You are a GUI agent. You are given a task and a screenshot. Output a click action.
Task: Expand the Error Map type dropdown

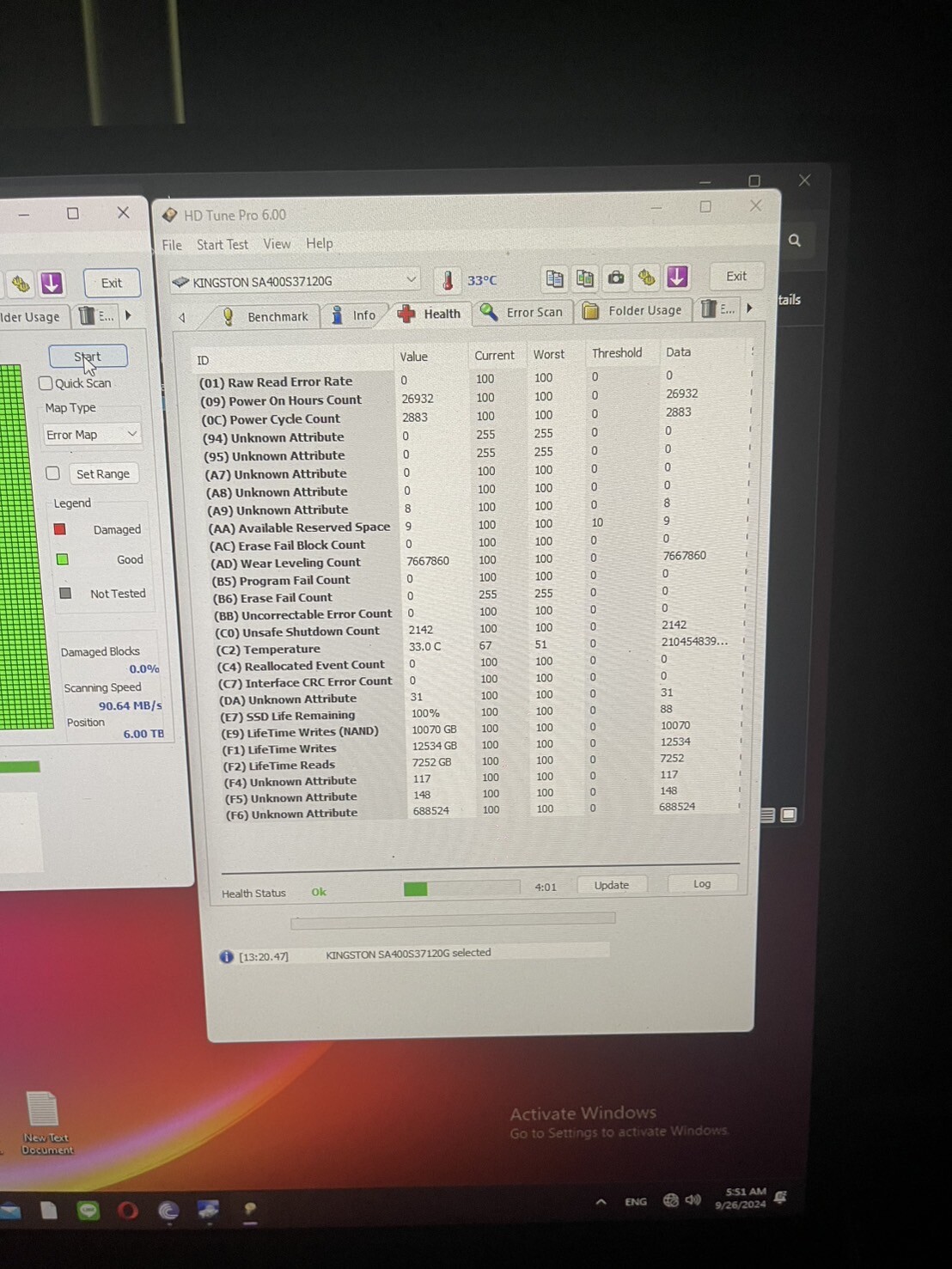click(x=91, y=435)
